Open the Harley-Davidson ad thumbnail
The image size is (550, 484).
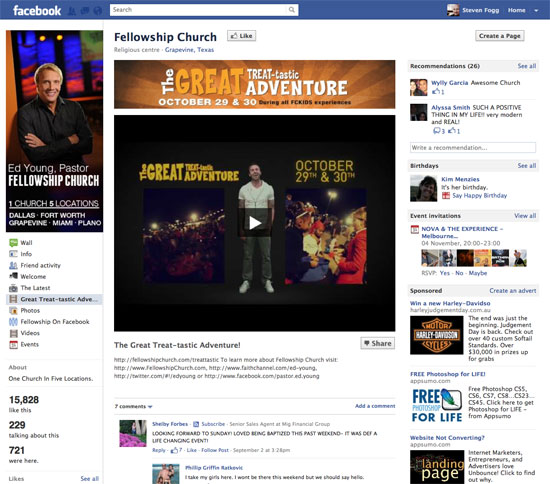(436, 335)
